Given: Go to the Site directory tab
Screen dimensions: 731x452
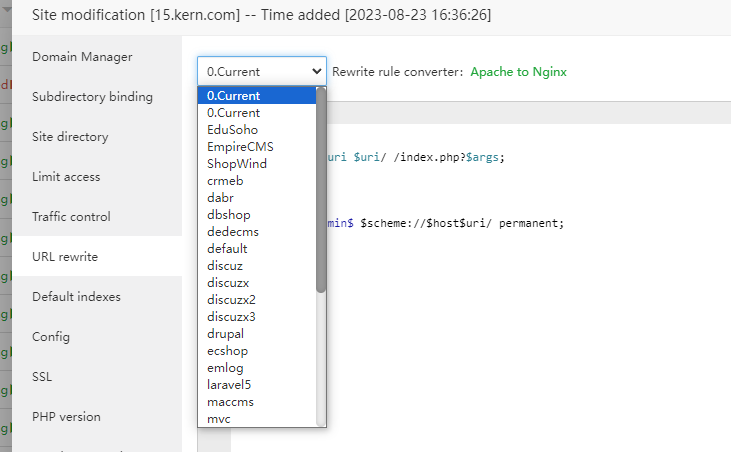Looking at the screenshot, I should [x=70, y=137].
